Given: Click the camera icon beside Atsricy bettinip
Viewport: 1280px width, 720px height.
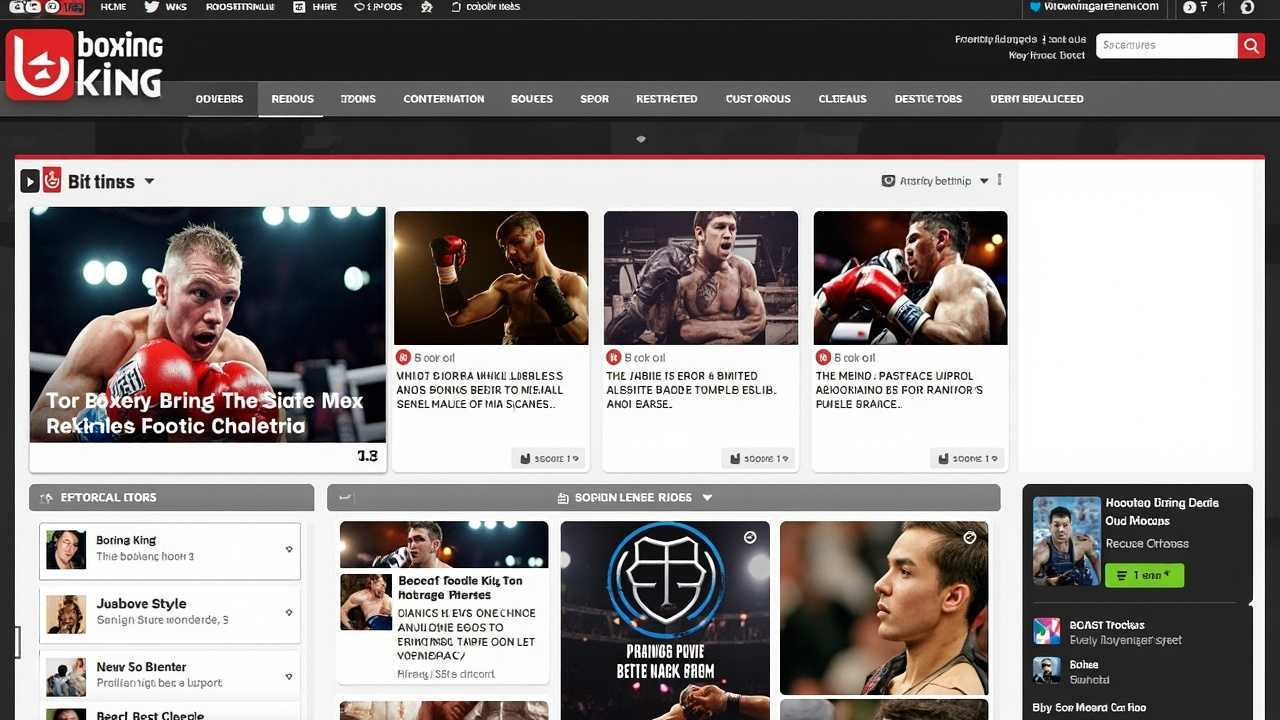Looking at the screenshot, I should click(x=888, y=181).
